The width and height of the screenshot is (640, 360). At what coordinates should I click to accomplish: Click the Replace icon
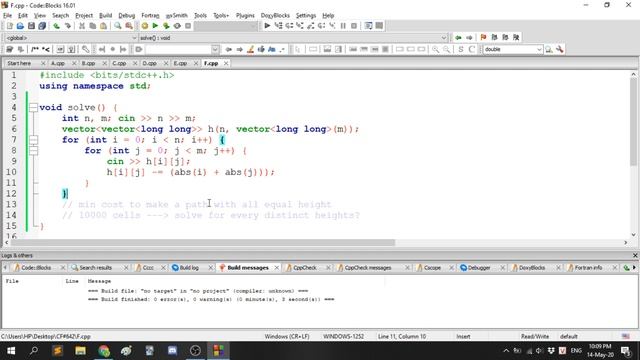click(x=129, y=26)
